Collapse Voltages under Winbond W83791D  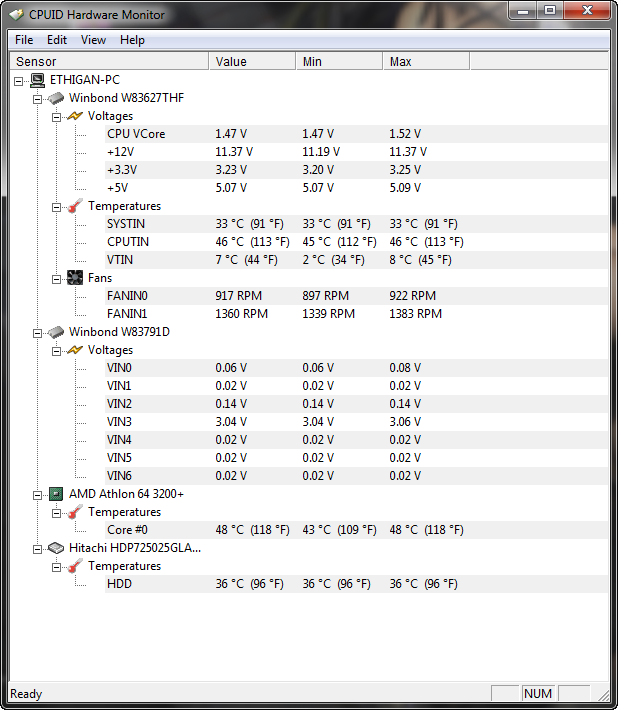56,351
